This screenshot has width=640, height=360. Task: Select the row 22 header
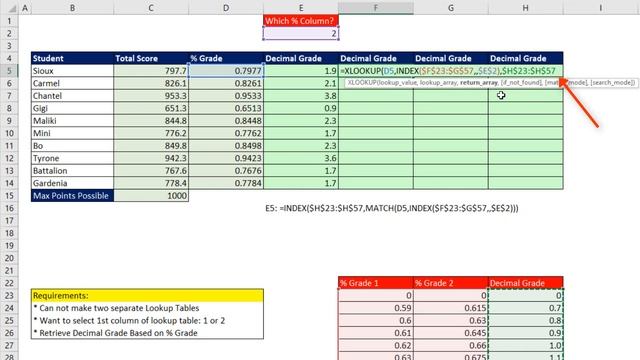(x=9, y=283)
